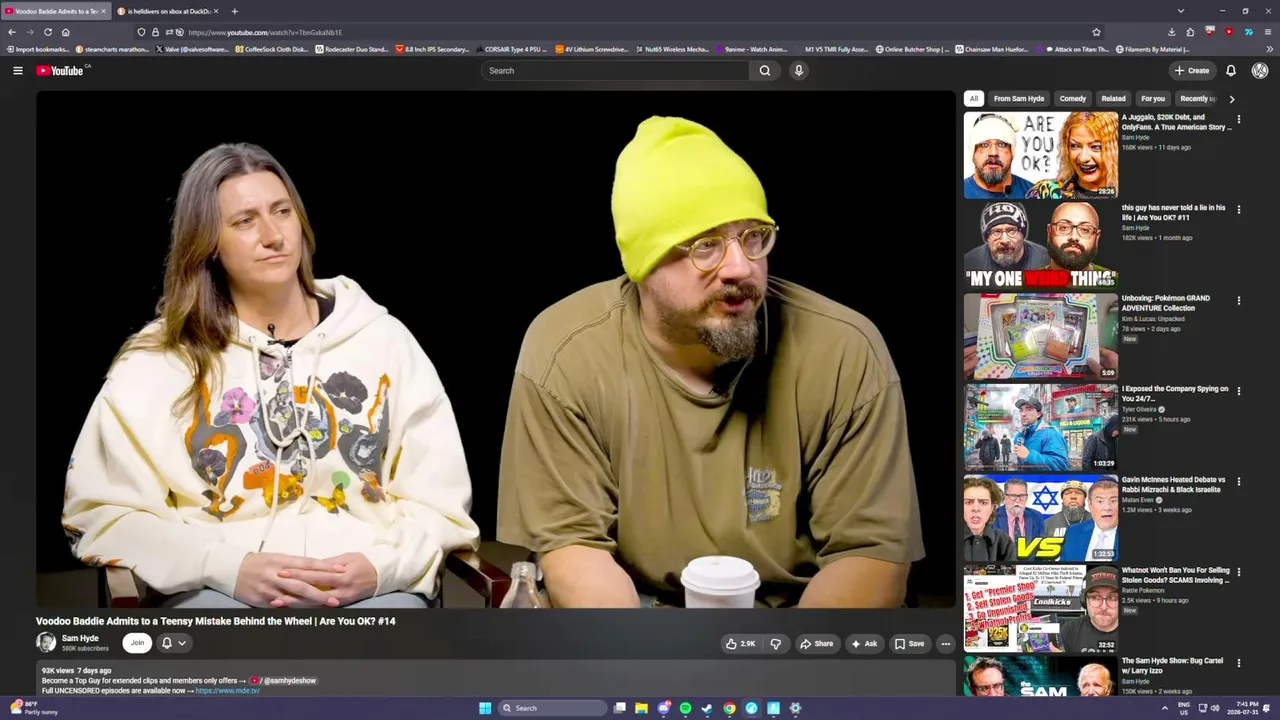Open the weather widget on the taskbar

point(35,708)
